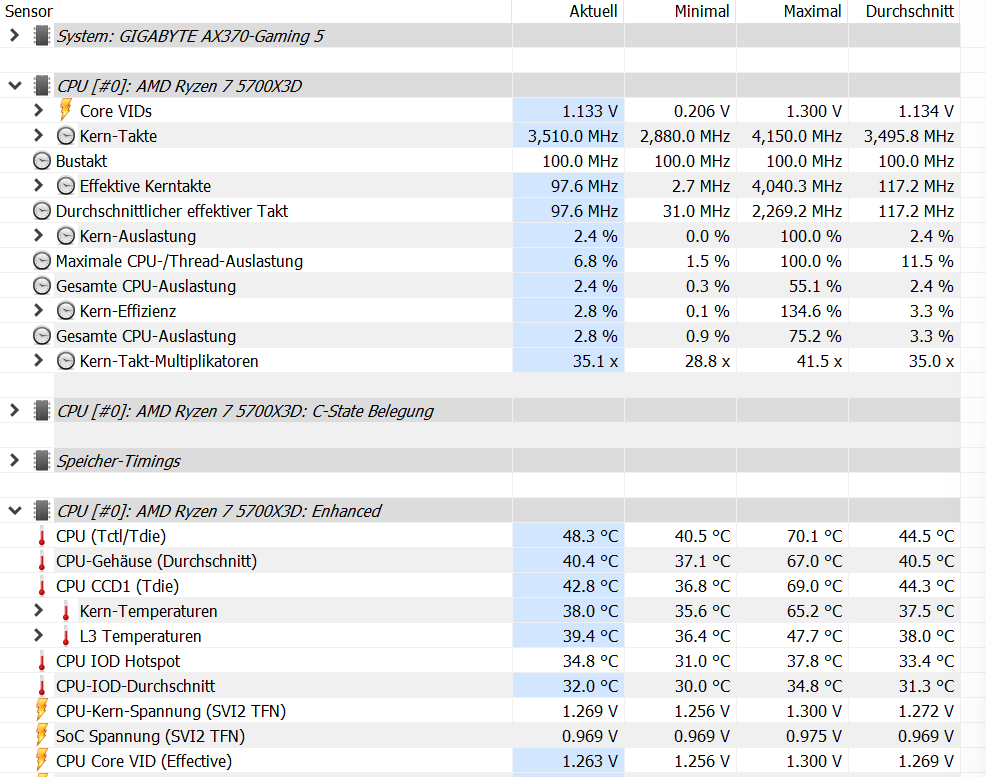This screenshot has width=986, height=777.
Task: Expand the Kern-Takte row
Action: (38, 136)
